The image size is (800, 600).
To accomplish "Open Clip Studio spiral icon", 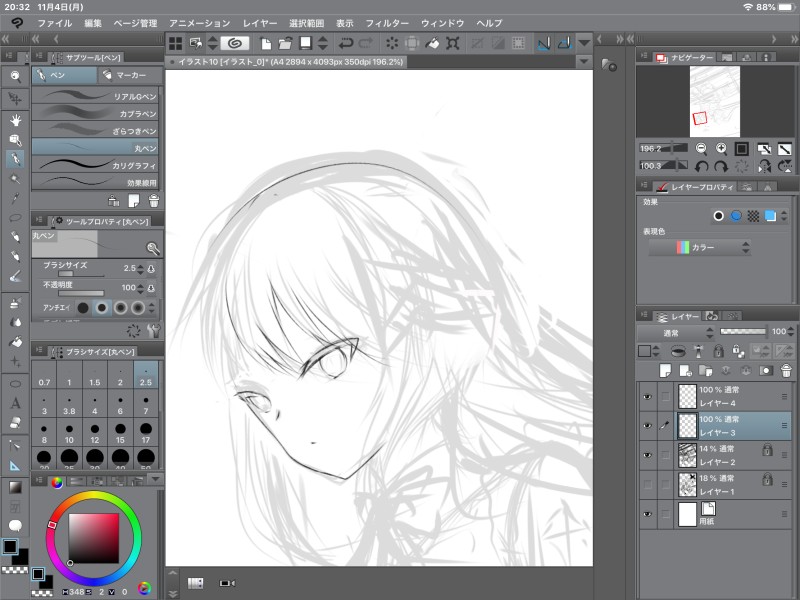I will (x=235, y=43).
